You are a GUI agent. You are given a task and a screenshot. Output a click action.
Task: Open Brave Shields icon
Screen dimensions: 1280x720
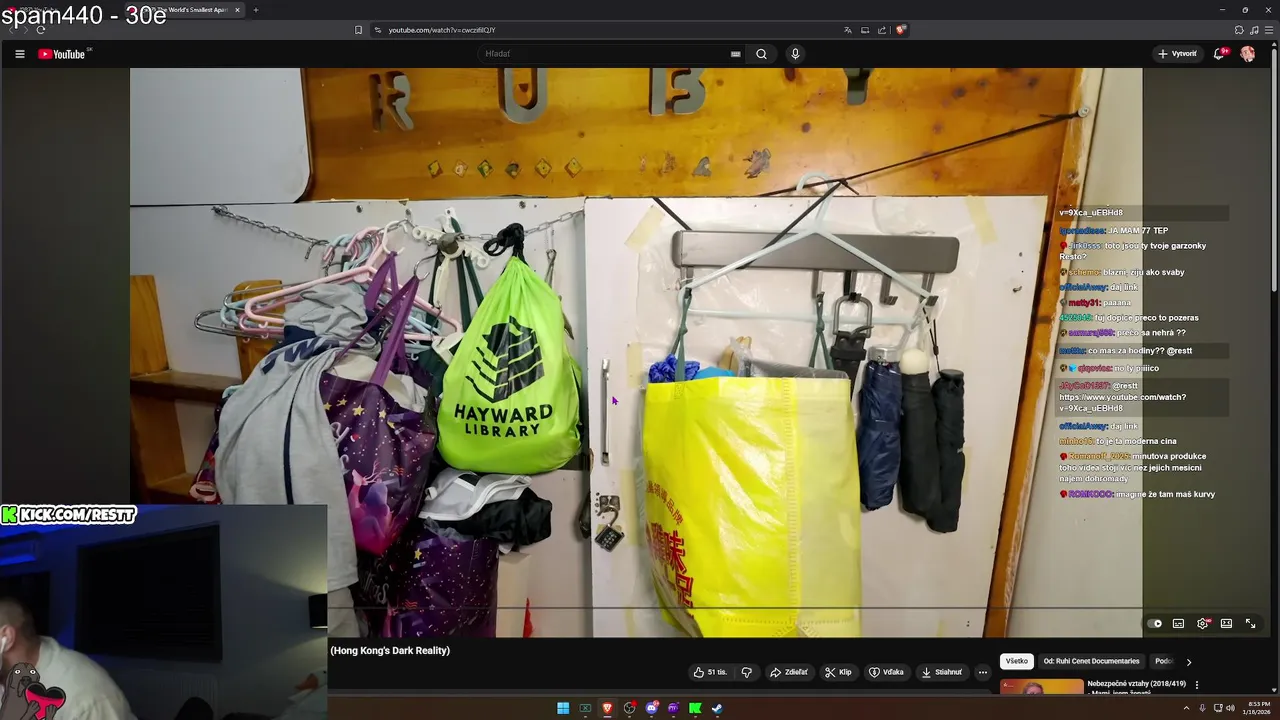pos(900,30)
